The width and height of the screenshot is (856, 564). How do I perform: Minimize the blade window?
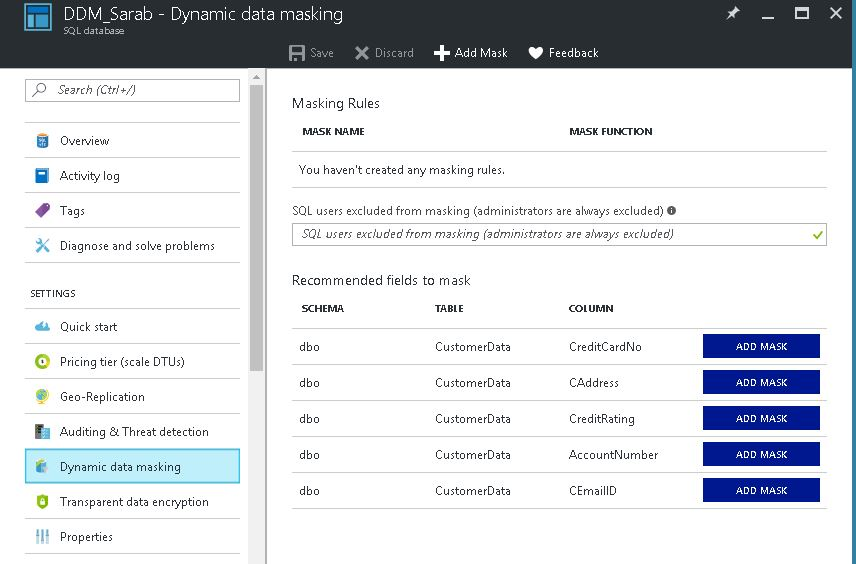[x=768, y=17]
